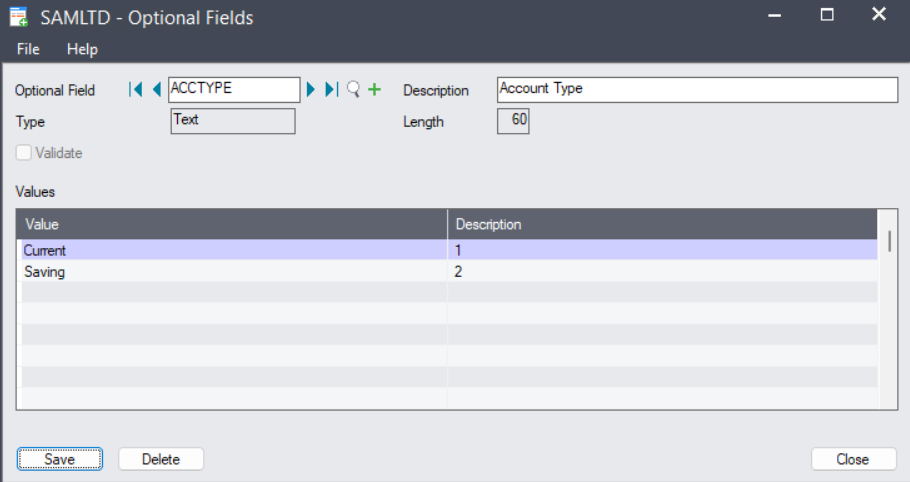Create a new optional field with the green plus
Screen dimensions: 910x482
pos(375,90)
